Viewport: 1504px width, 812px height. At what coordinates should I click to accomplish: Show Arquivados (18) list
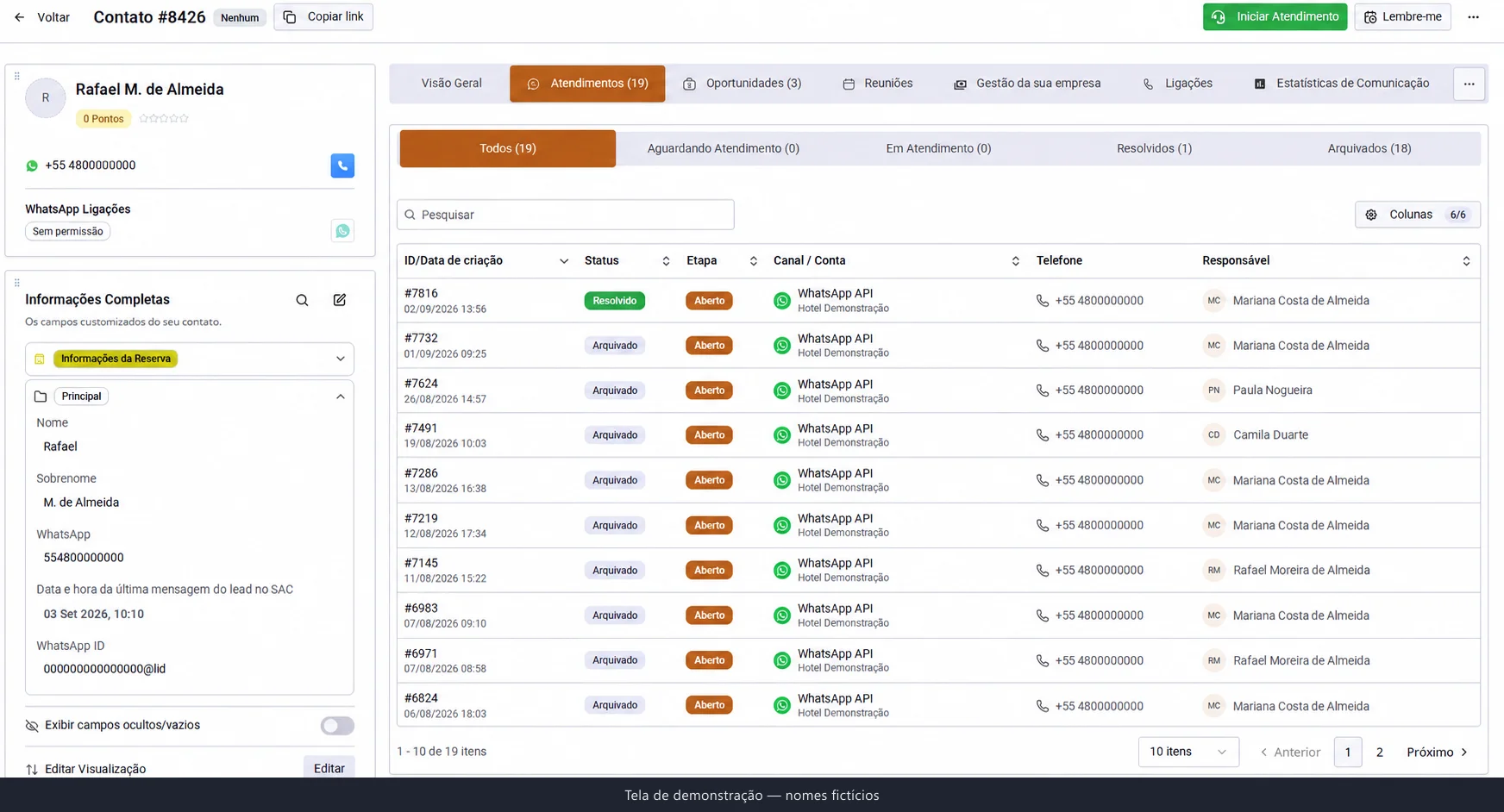tap(1369, 148)
